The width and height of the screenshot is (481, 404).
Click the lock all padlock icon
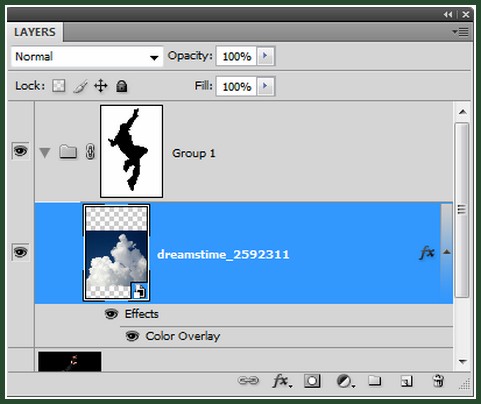point(121,86)
